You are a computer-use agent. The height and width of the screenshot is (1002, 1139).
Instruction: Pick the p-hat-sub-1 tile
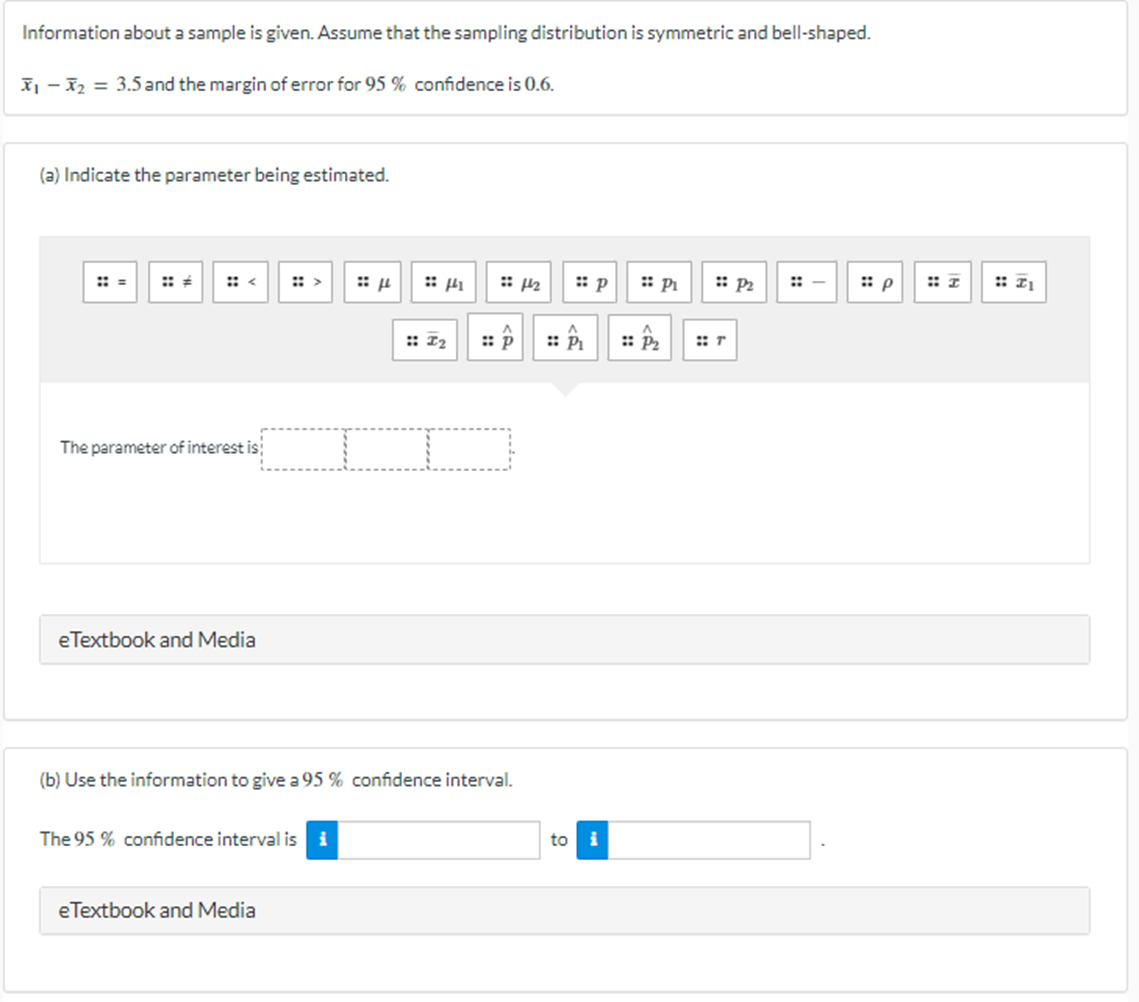[x=566, y=338]
